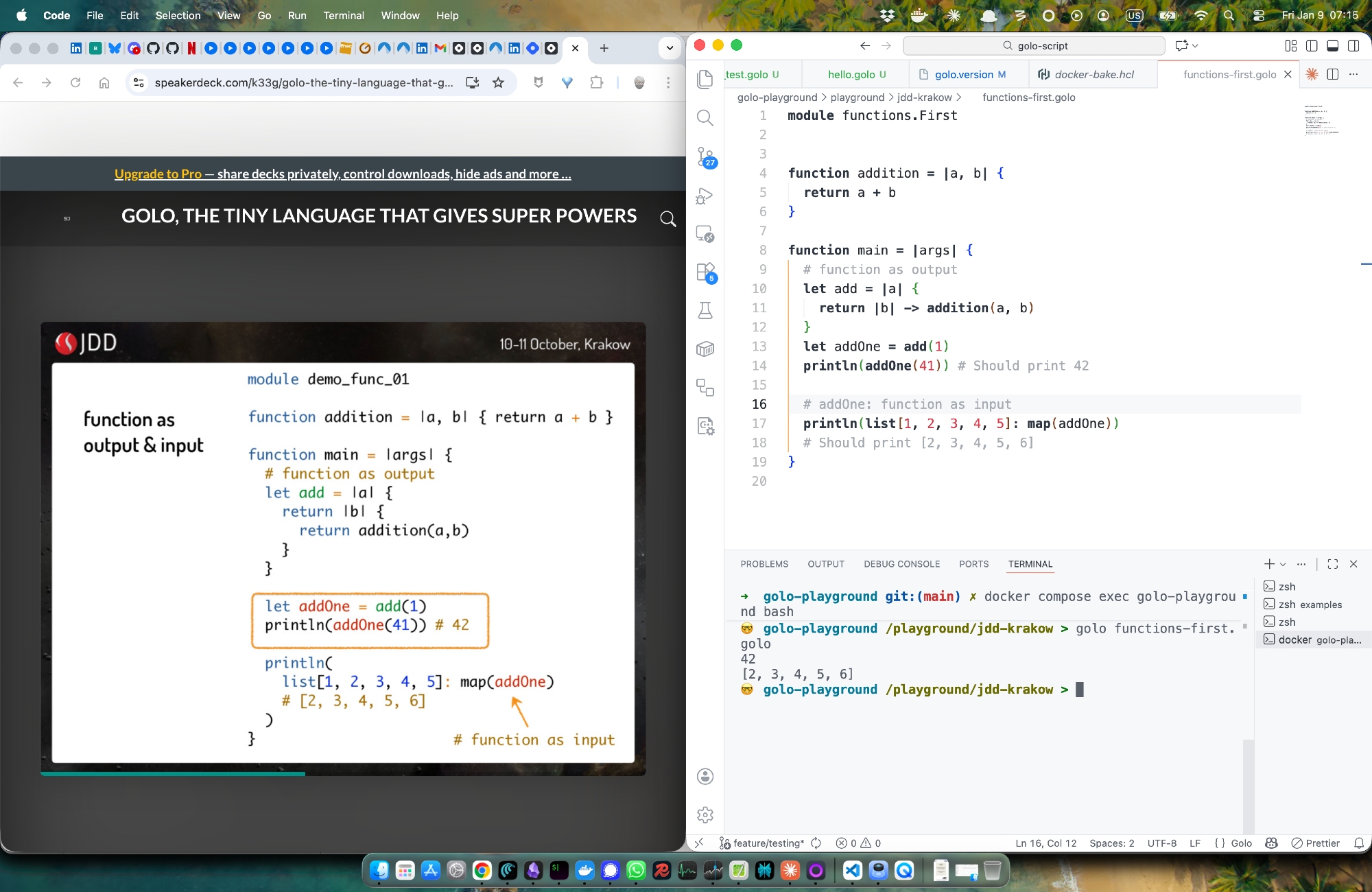Viewport: 1372px width, 892px height.
Task: Click the golo-script command center search field
Action: [x=1034, y=46]
